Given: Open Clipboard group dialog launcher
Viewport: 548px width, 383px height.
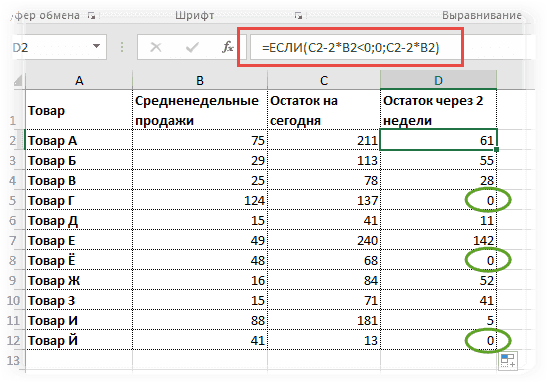Looking at the screenshot, I should [91, 15].
